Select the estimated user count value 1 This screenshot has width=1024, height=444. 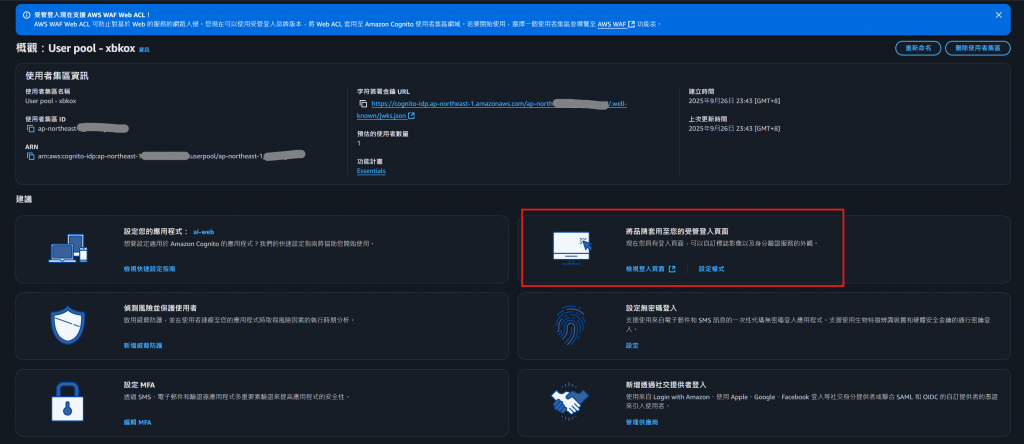359,143
